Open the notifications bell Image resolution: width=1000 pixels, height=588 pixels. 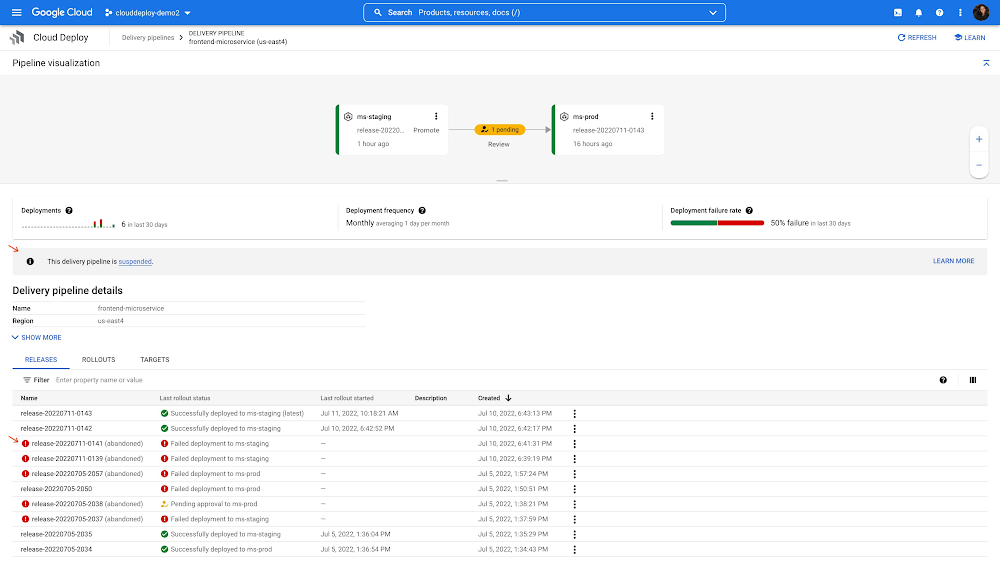918,12
